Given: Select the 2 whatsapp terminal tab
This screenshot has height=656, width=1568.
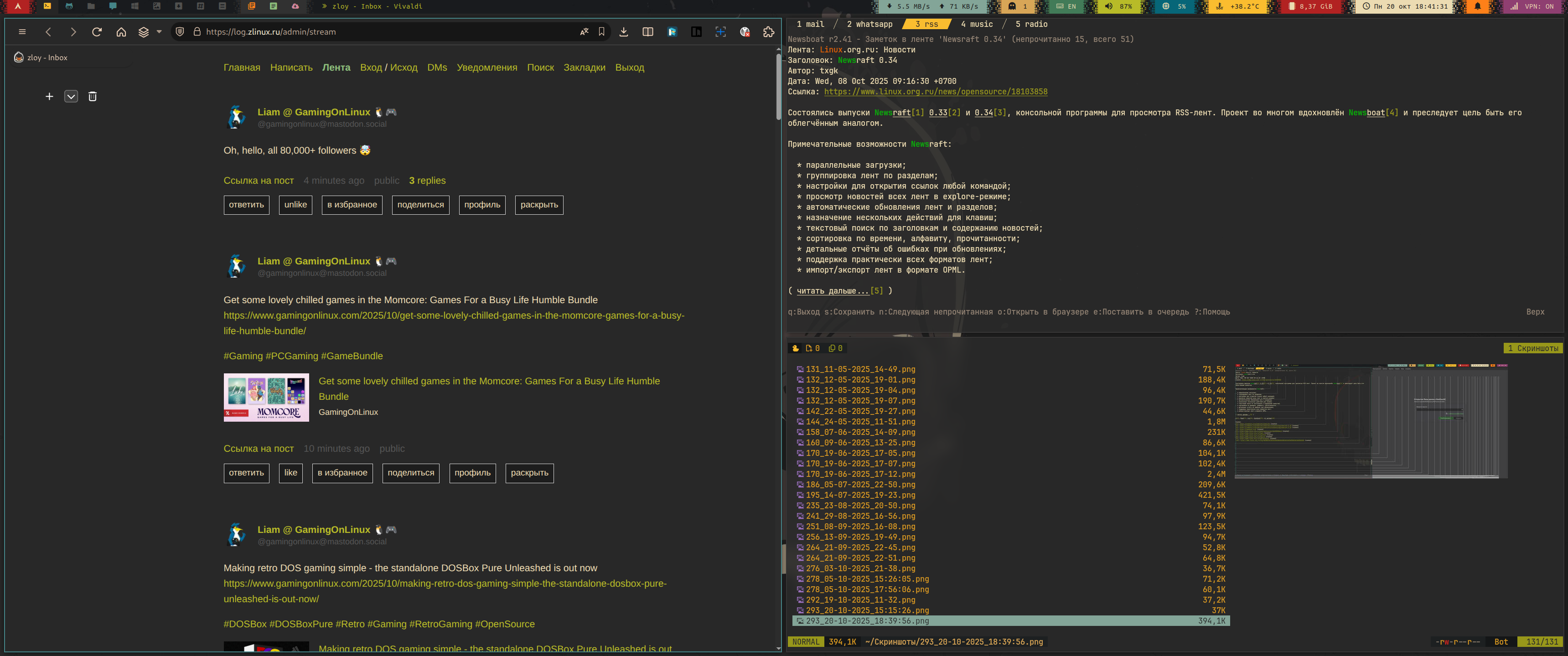Looking at the screenshot, I should (869, 24).
